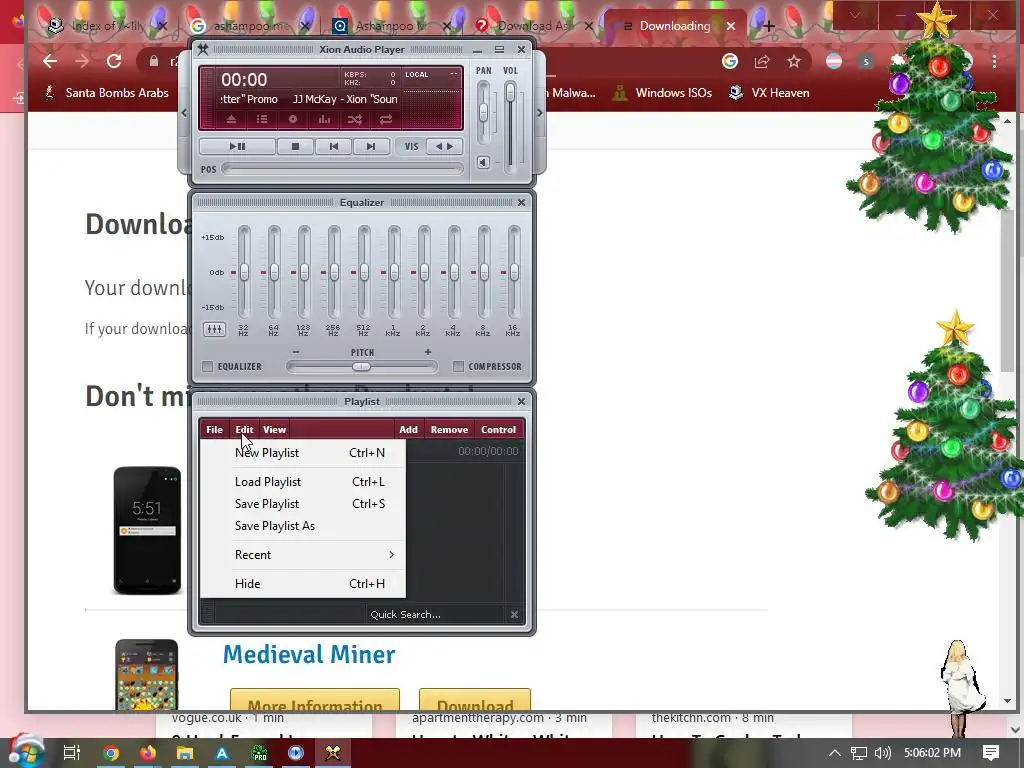Select Load Playlist menu entry
This screenshot has width=1024, height=768.
[x=303, y=482]
